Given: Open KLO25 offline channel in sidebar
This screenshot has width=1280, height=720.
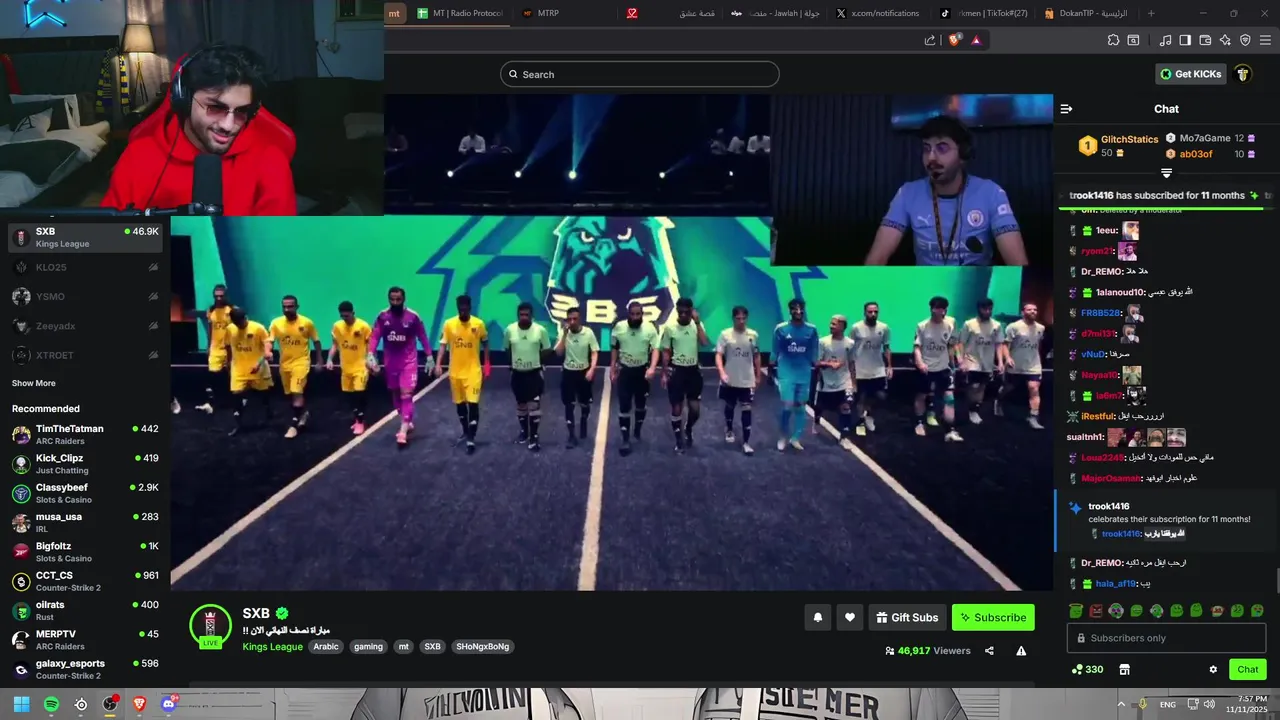Looking at the screenshot, I should (85, 267).
